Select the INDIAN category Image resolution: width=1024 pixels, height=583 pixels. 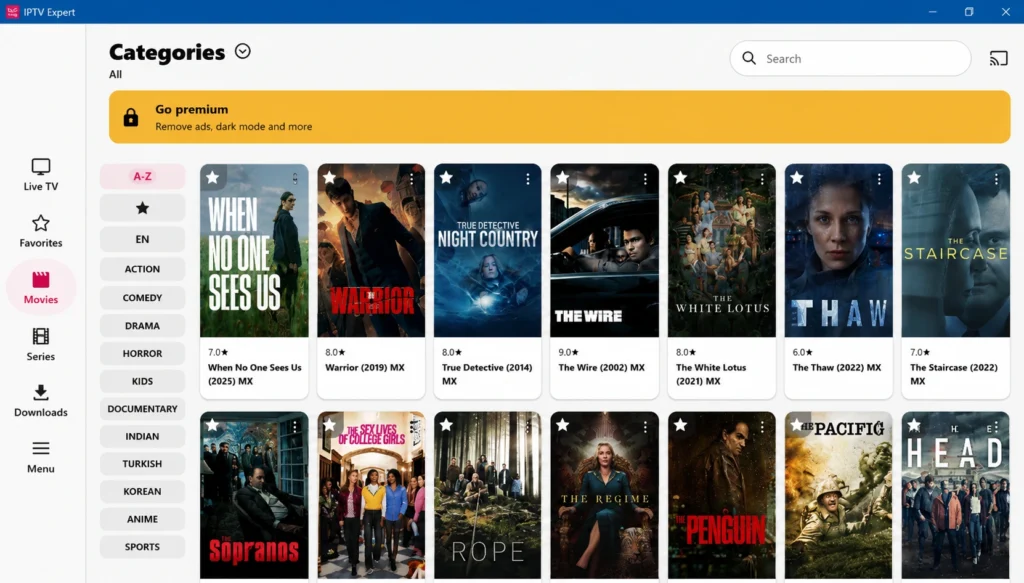[x=142, y=436]
